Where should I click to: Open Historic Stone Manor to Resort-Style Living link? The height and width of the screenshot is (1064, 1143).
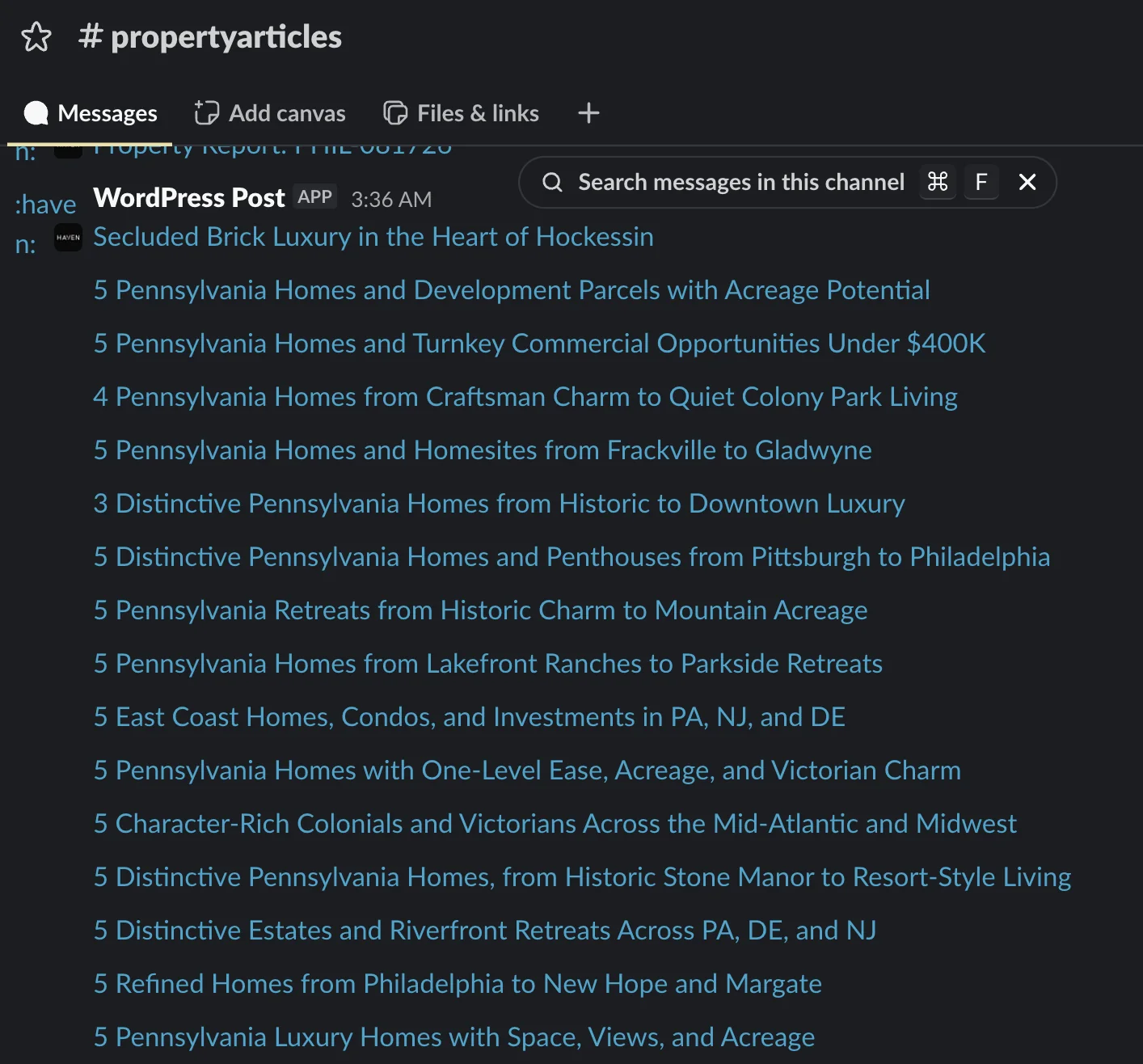coord(582,877)
